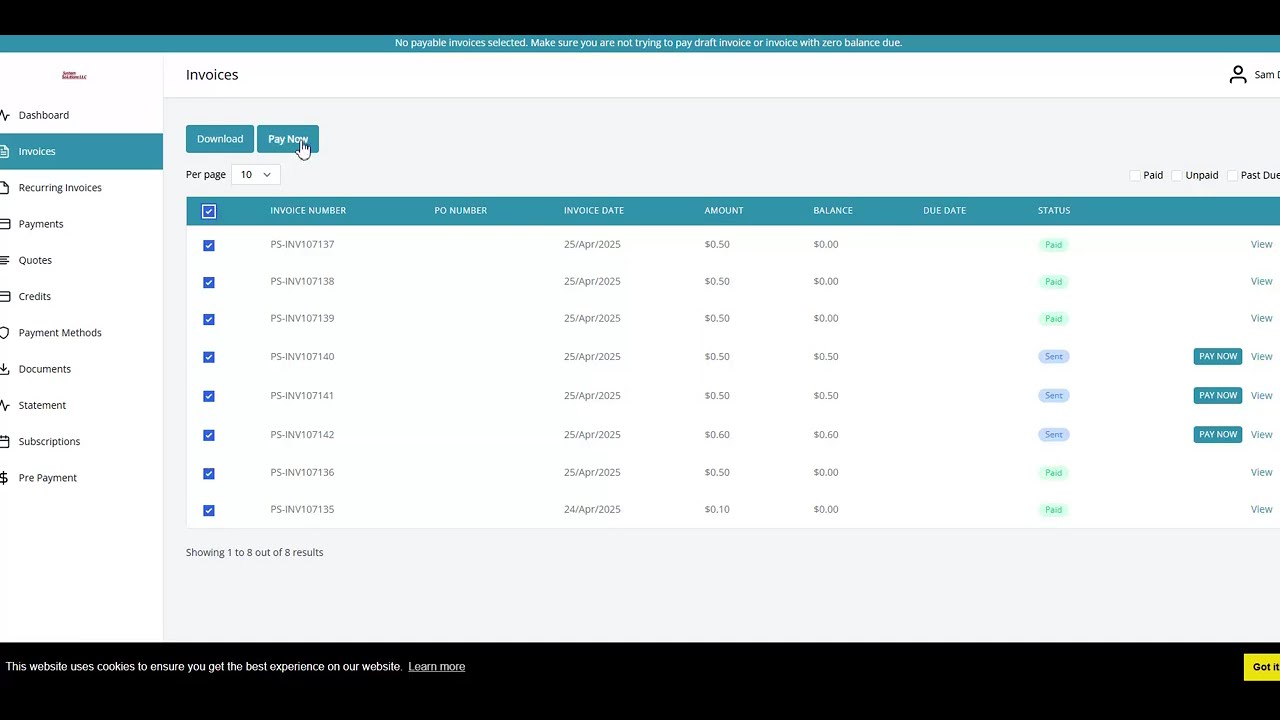Click the Subscriptions calendar icon
The height and width of the screenshot is (720, 1280).
pyautogui.click(x=5, y=442)
